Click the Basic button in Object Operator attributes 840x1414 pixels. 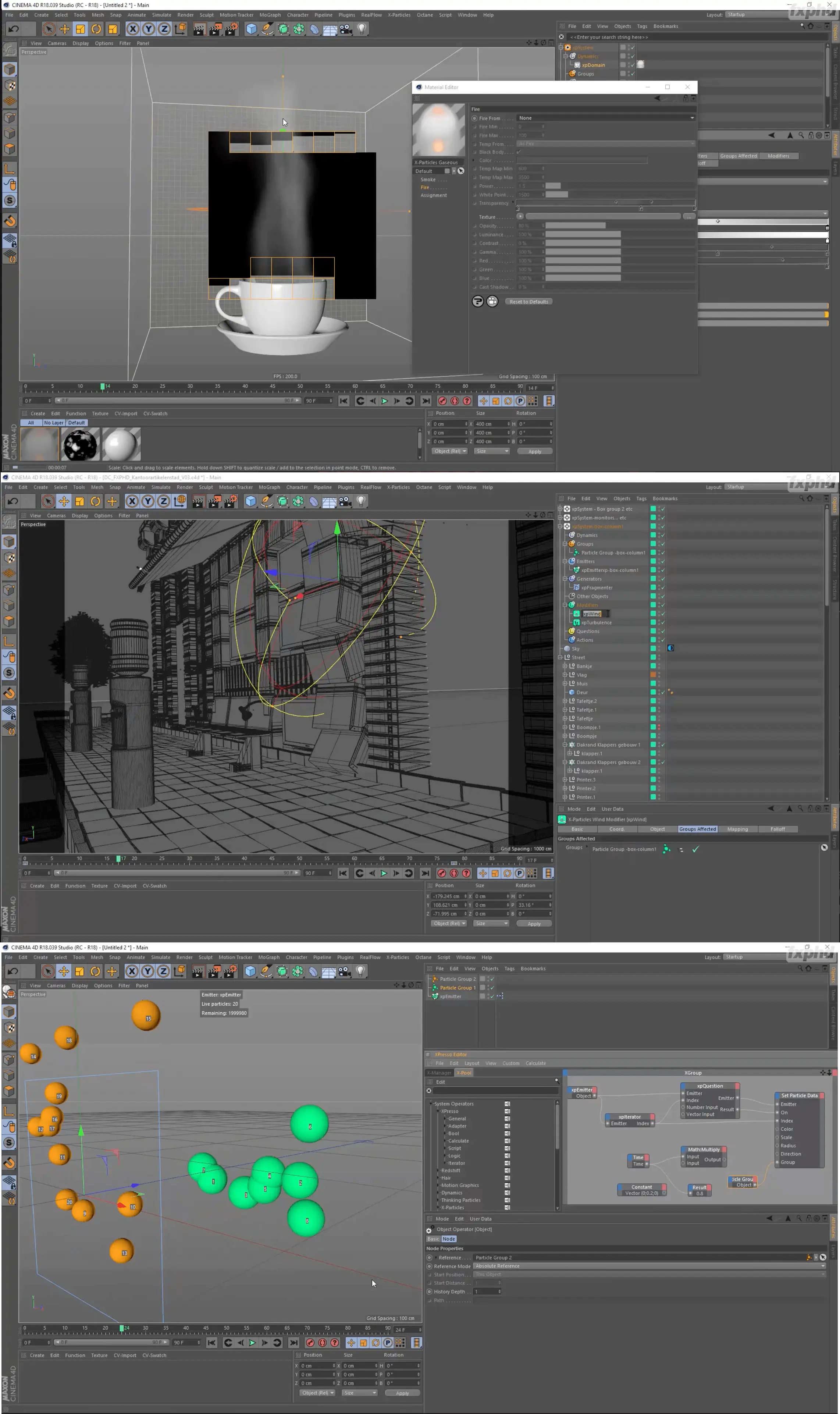point(433,1239)
